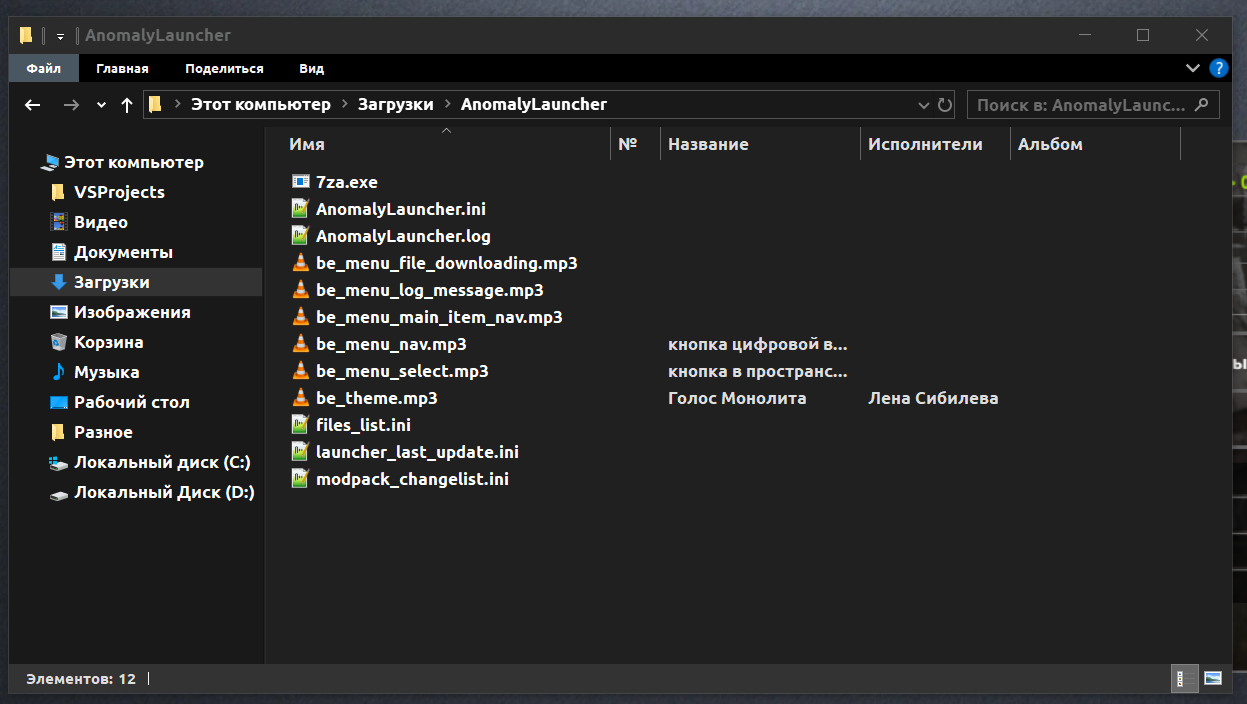
Task: Expand the ribbon with chevron
Action: (x=1193, y=68)
